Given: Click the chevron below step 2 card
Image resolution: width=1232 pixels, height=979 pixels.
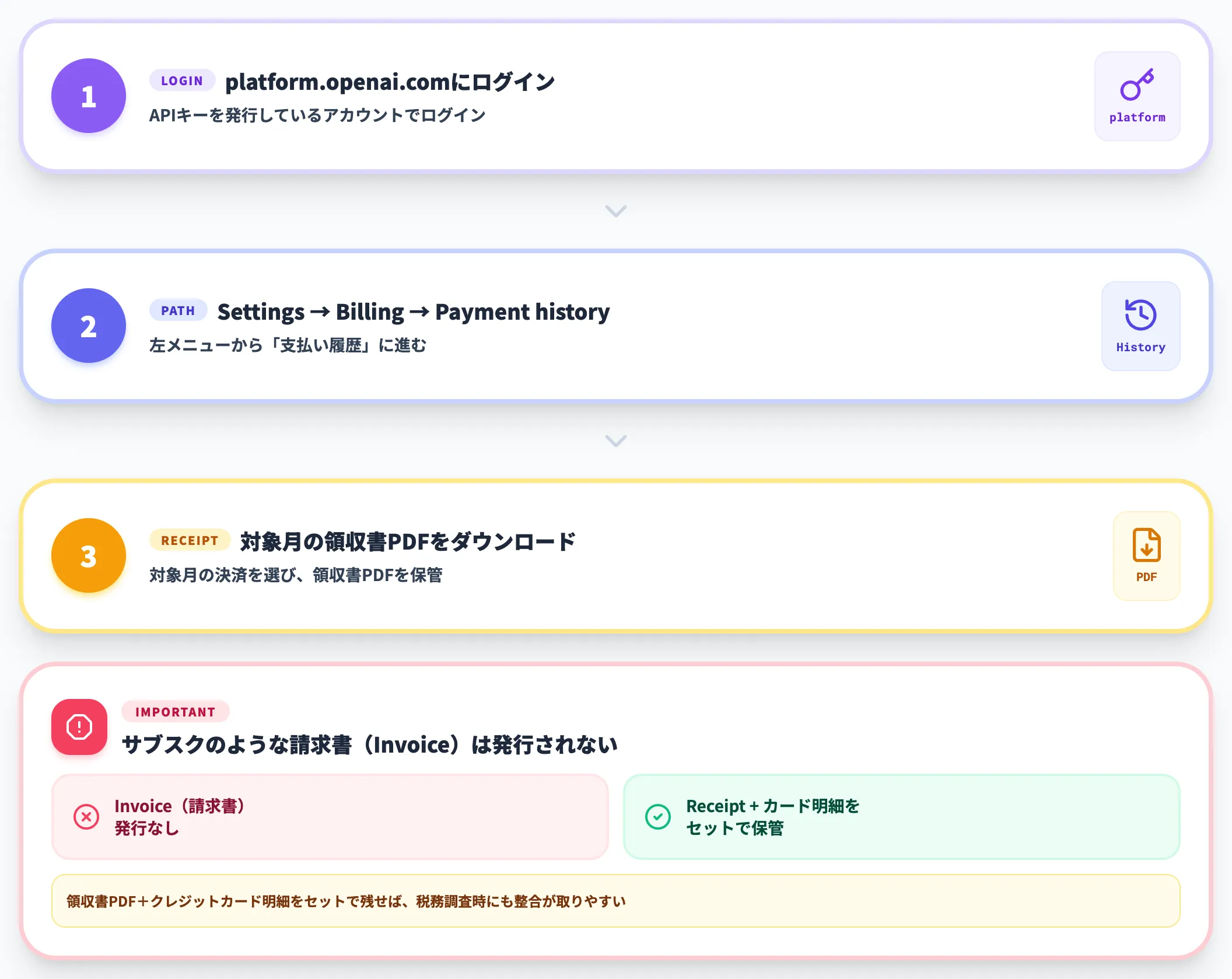Looking at the screenshot, I should (x=616, y=440).
